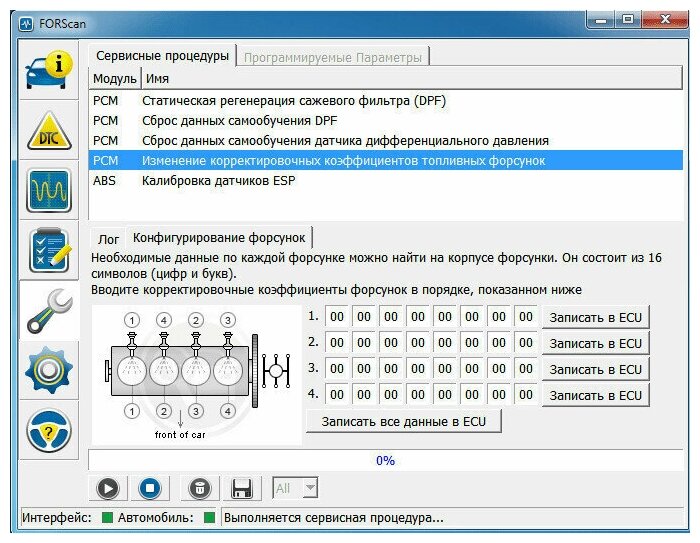Click last code field of injector 3

(526, 369)
